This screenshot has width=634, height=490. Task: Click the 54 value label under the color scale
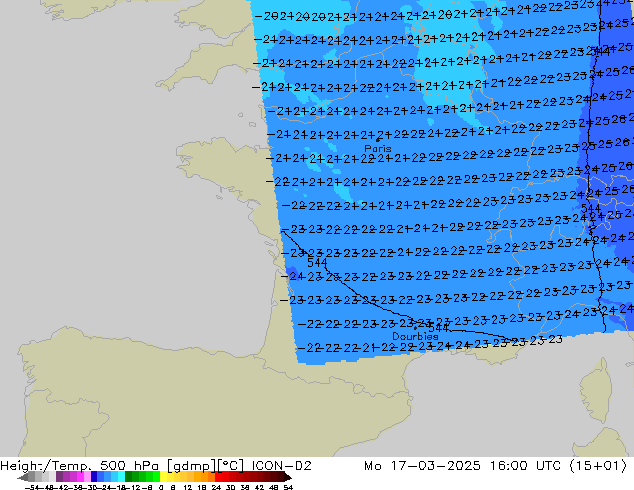click(288, 487)
